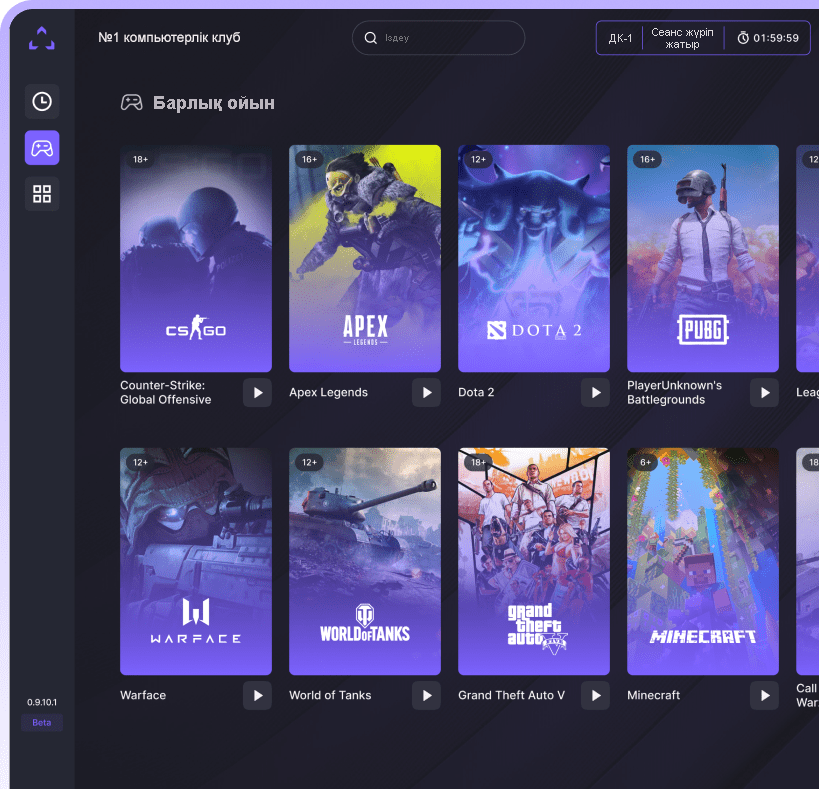This screenshot has width=819, height=789.
Task: Click the 0.9.10.1 version number
Action: tap(42, 702)
